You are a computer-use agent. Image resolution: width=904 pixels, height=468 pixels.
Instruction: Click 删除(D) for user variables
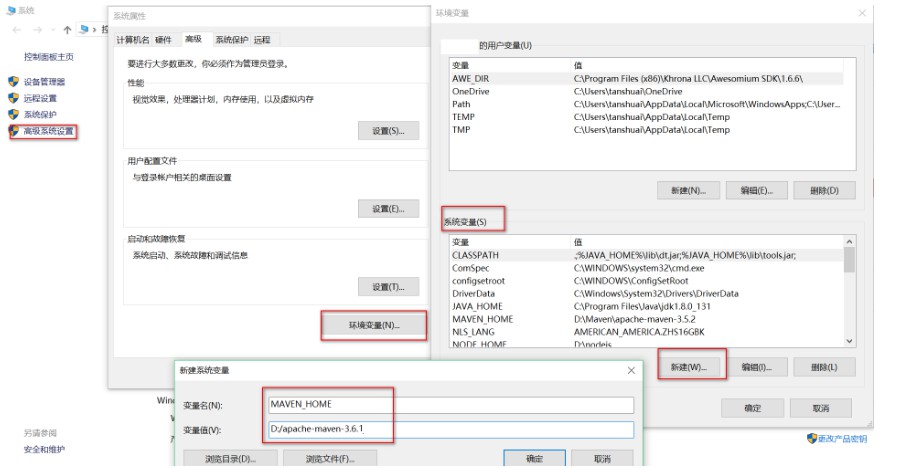click(824, 190)
